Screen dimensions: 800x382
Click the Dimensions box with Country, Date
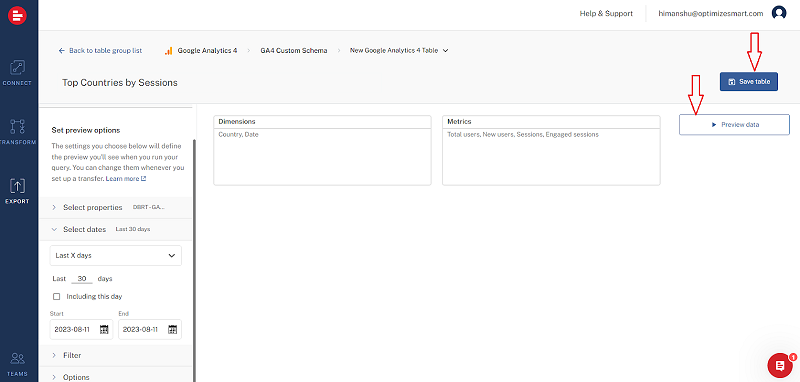(x=322, y=150)
